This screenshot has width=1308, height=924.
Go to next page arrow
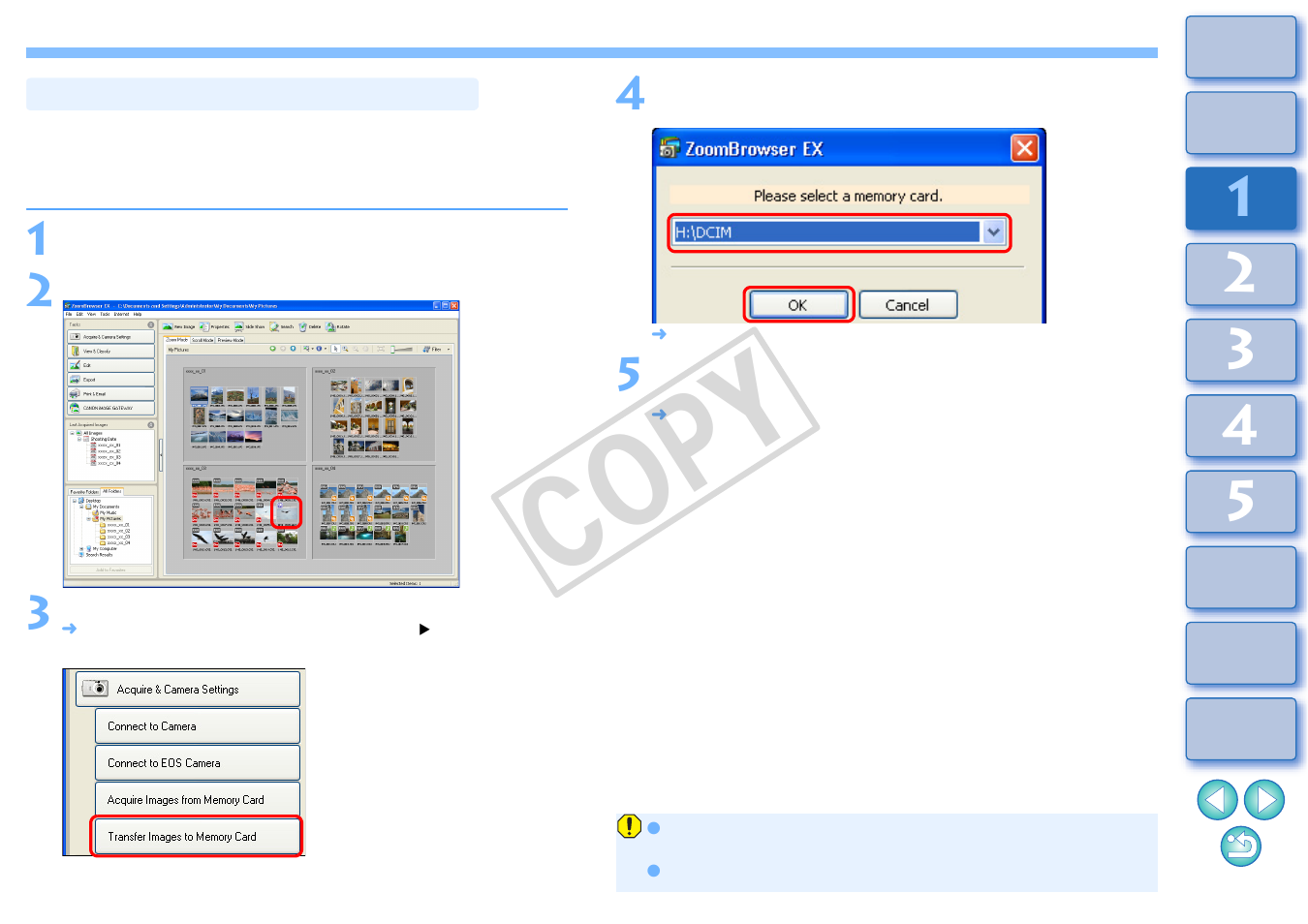click(1264, 800)
